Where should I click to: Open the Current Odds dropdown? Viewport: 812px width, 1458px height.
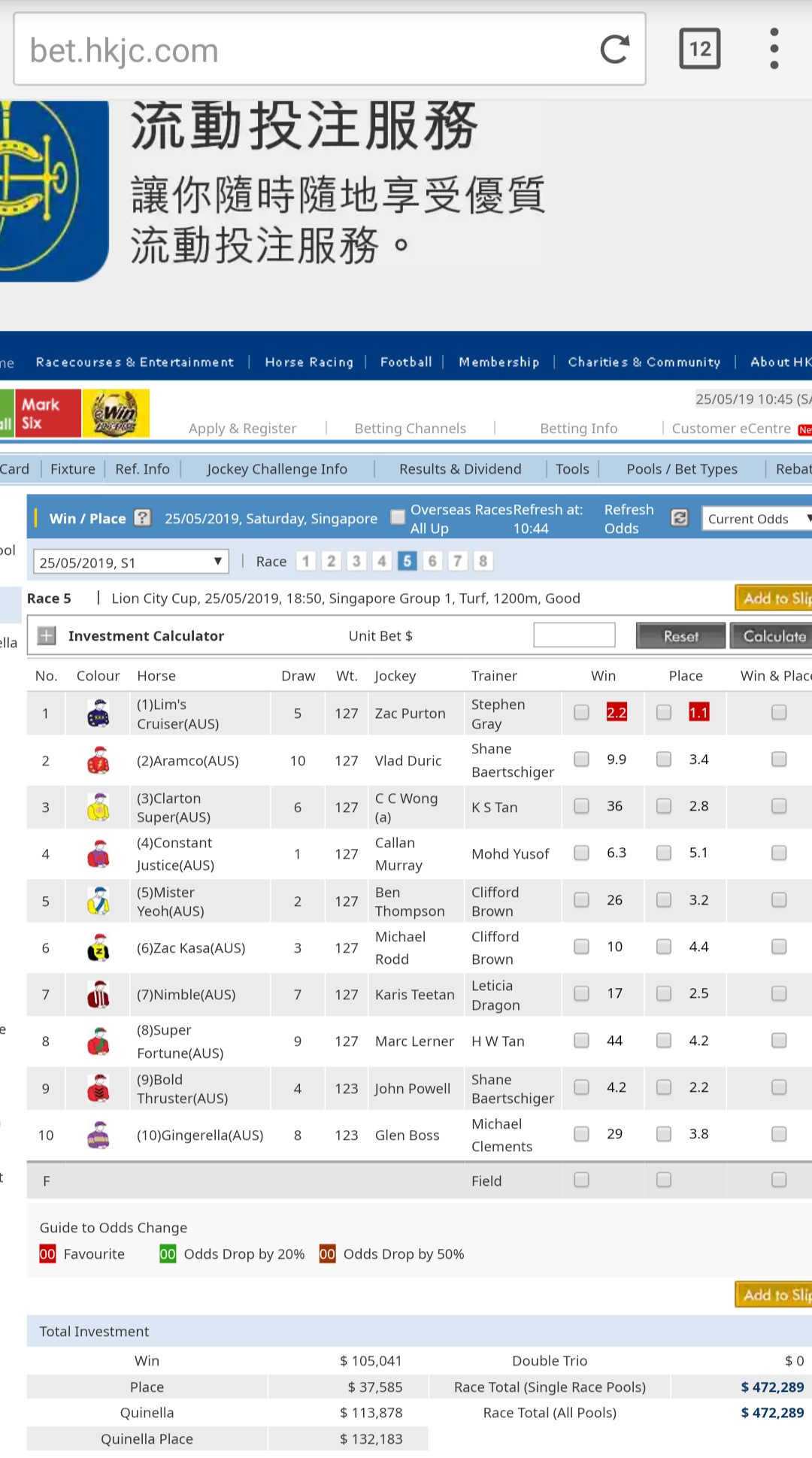(x=757, y=519)
